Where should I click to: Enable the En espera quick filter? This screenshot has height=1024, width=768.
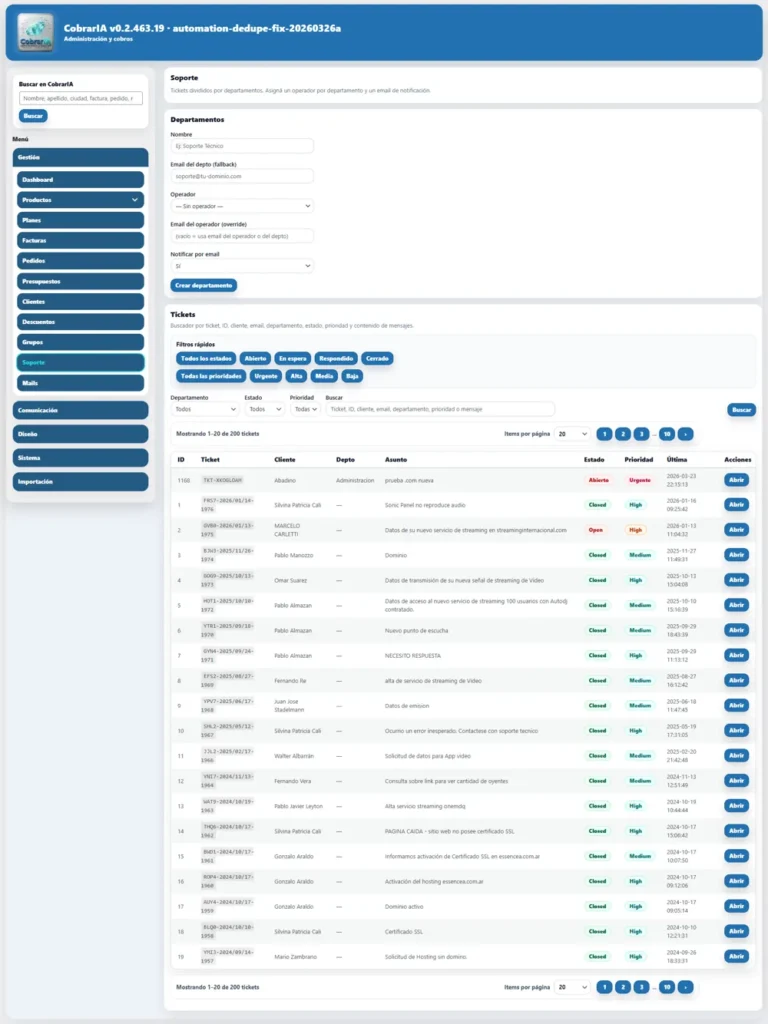[x=292, y=358]
